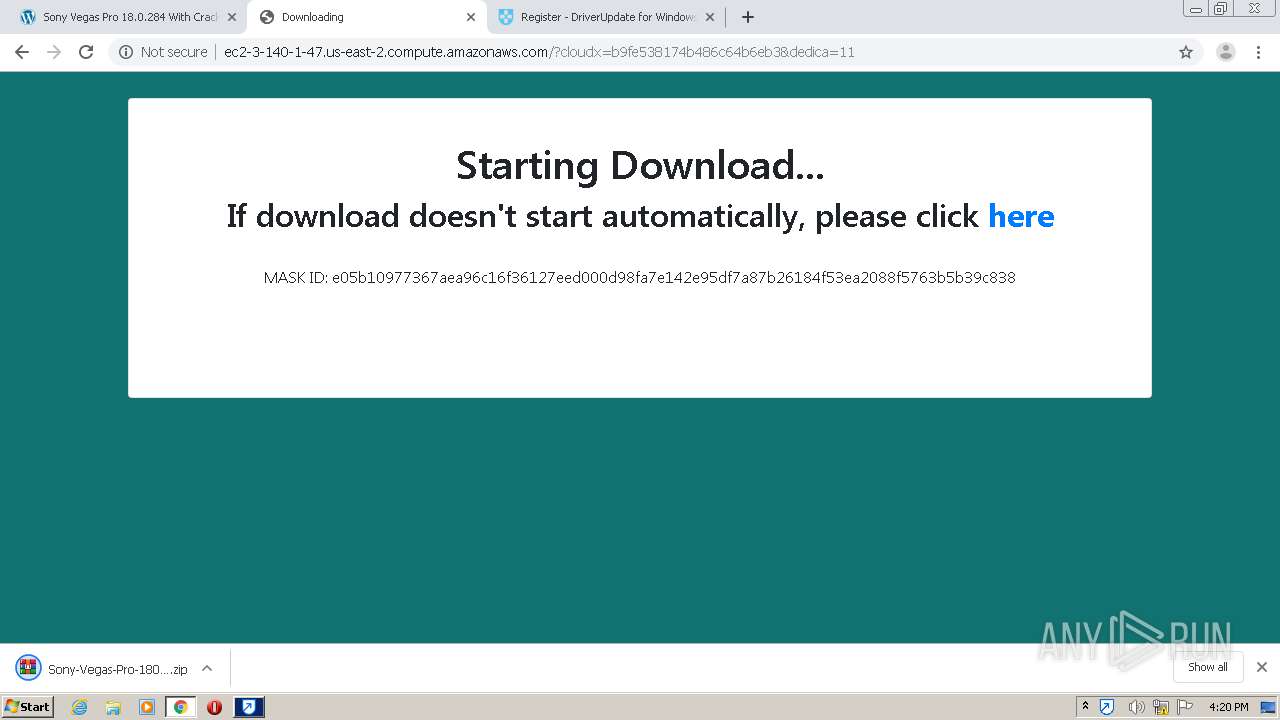Click the show desktop monitor icon
1280x720 pixels.
pyautogui.click(x=1268, y=707)
